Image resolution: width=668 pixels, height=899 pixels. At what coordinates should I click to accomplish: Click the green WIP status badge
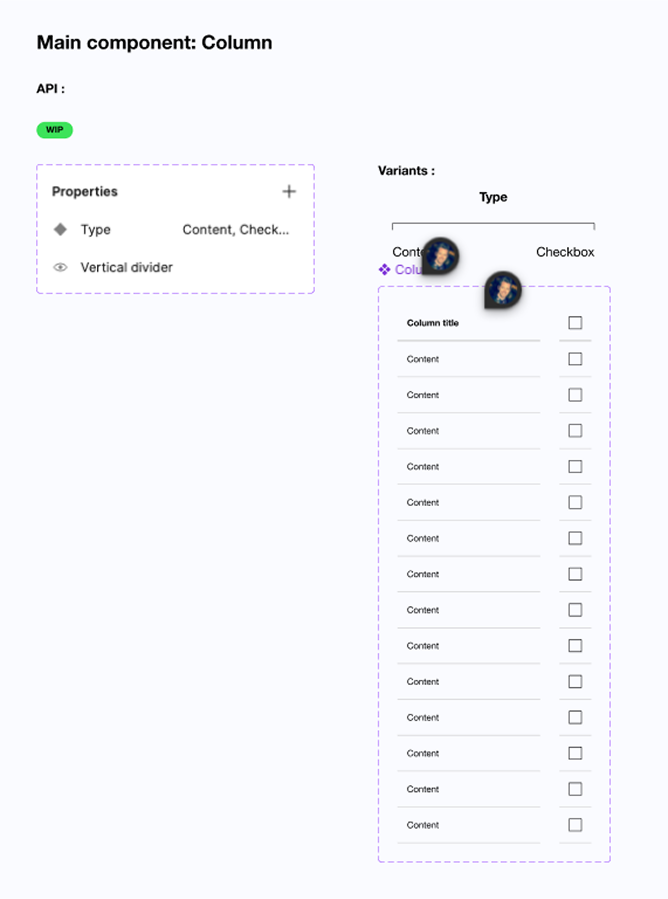(54, 130)
